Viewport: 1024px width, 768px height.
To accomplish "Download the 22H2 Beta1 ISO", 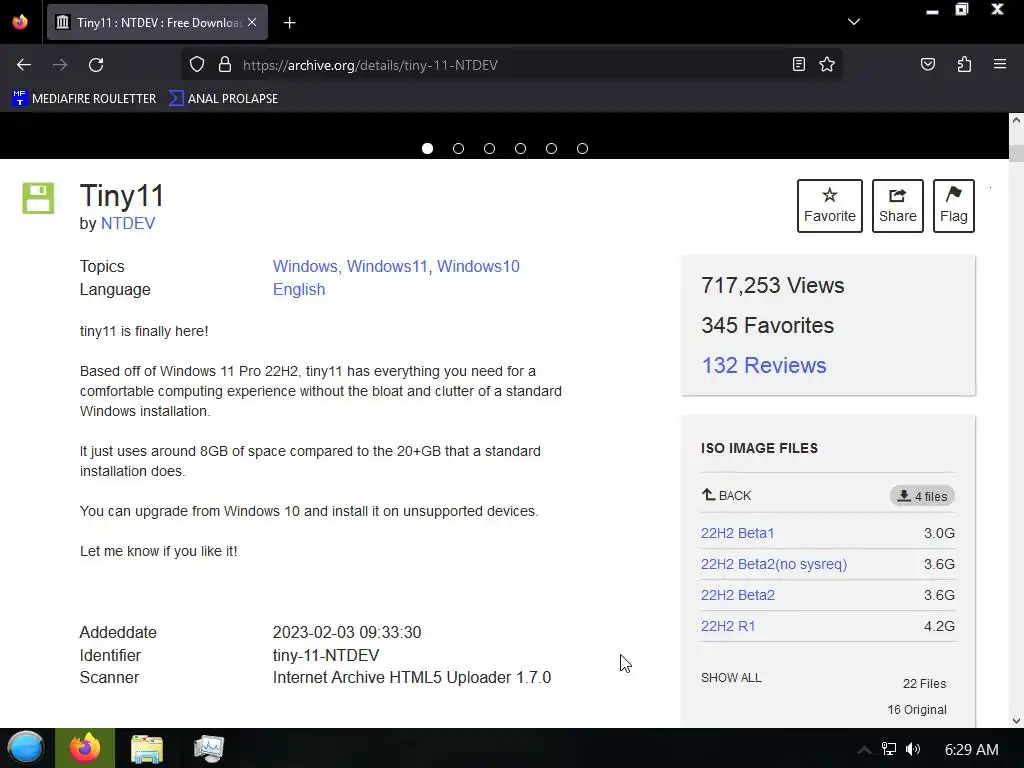I will [737, 533].
